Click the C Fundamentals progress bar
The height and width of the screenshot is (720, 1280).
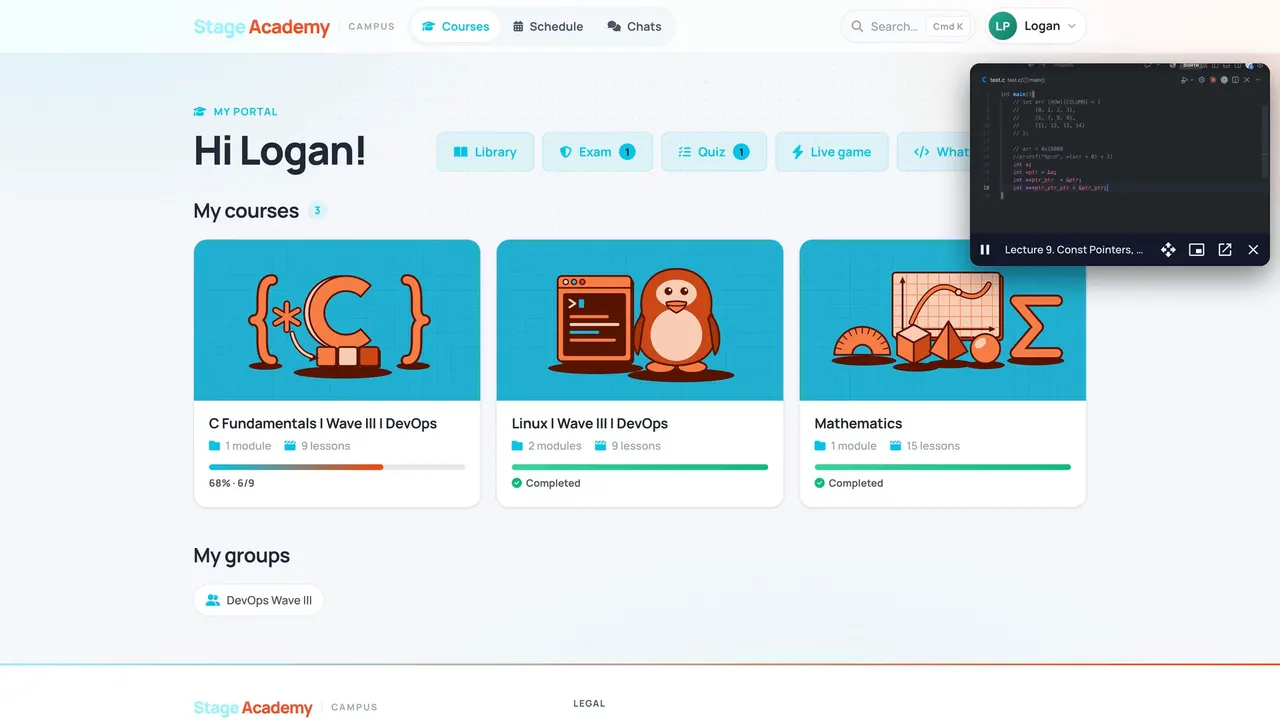point(337,467)
